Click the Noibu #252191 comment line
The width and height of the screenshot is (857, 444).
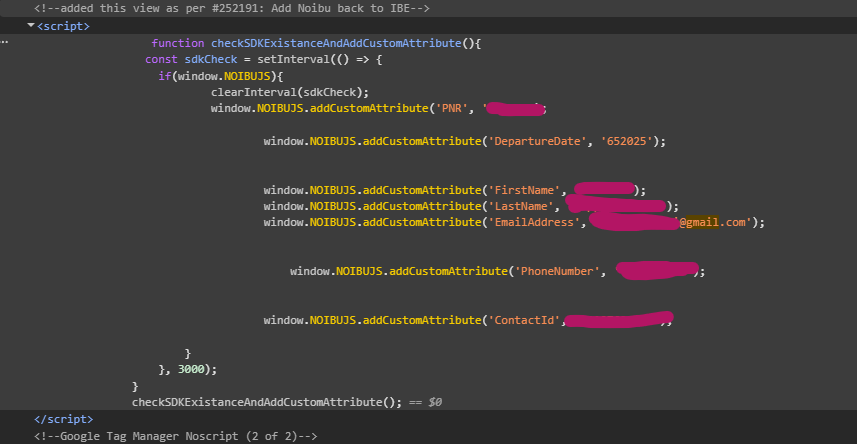(232, 8)
